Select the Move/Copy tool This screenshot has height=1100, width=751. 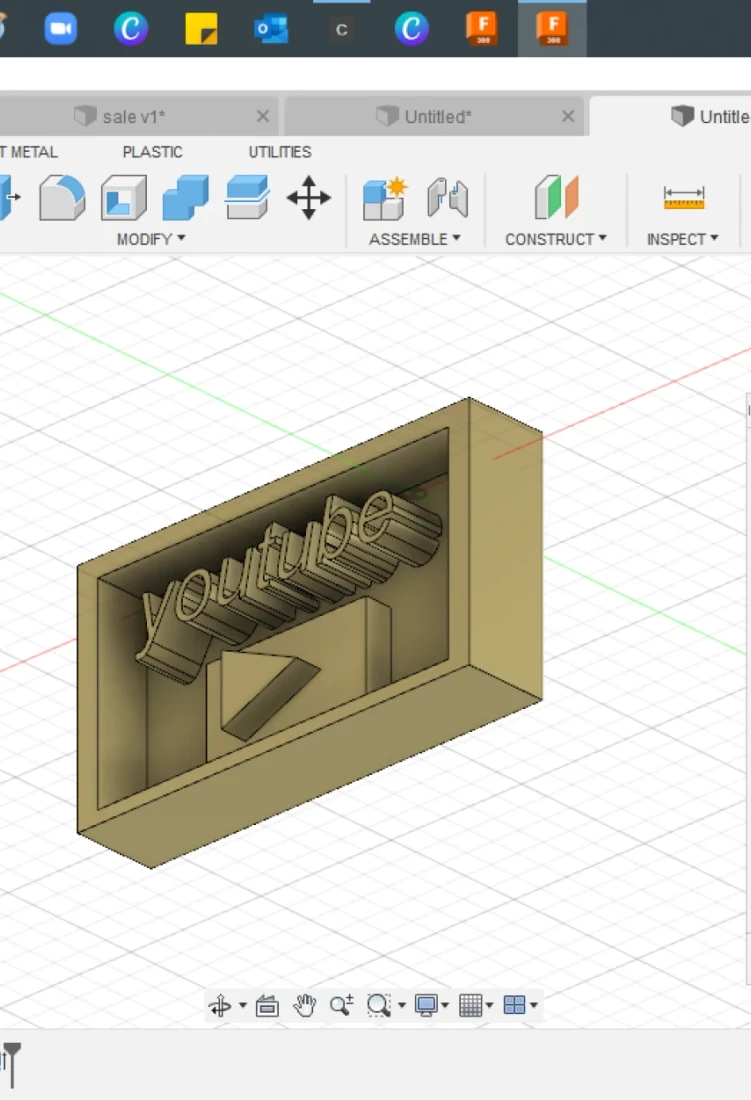tap(309, 198)
